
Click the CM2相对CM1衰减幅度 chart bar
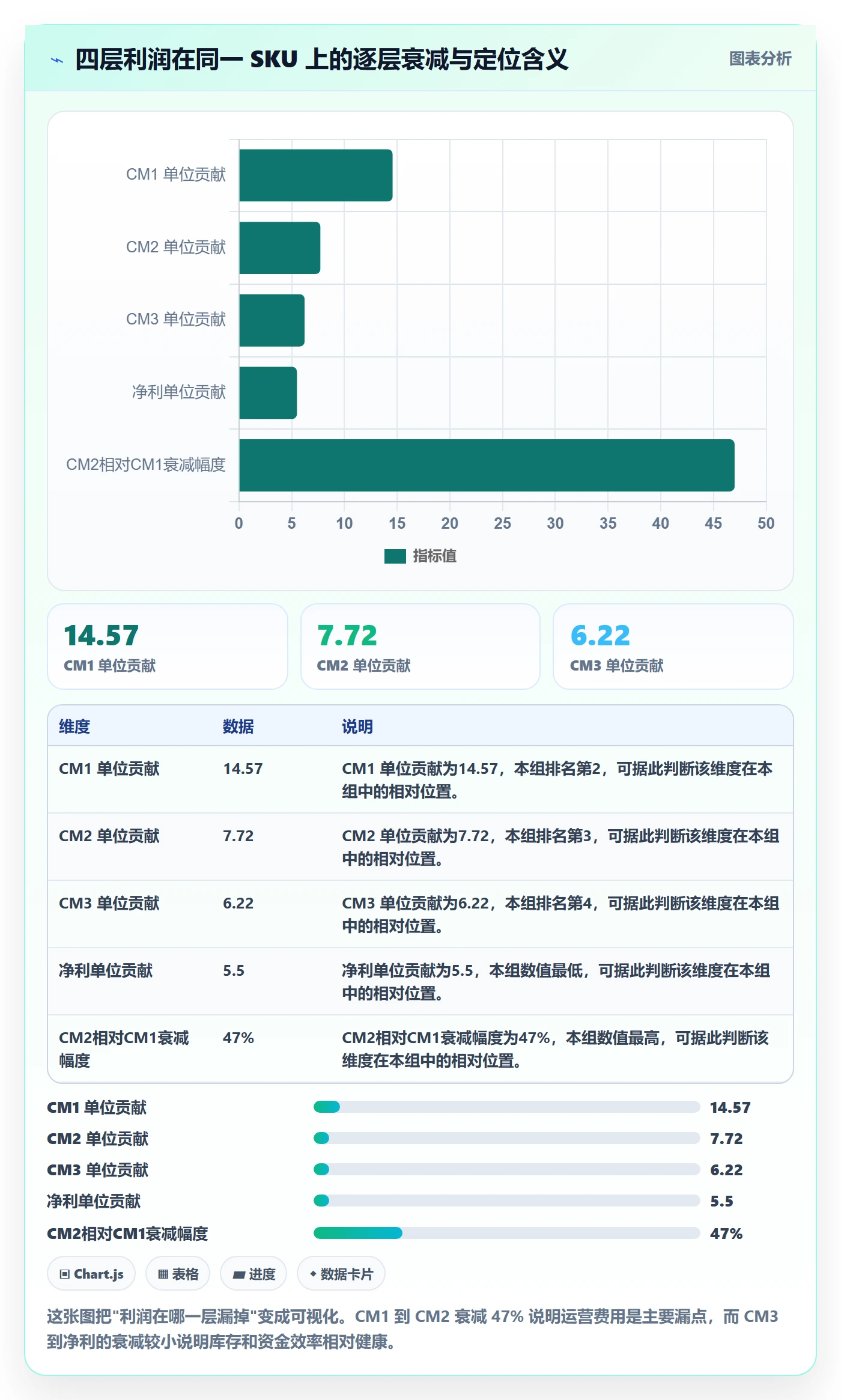click(487, 465)
